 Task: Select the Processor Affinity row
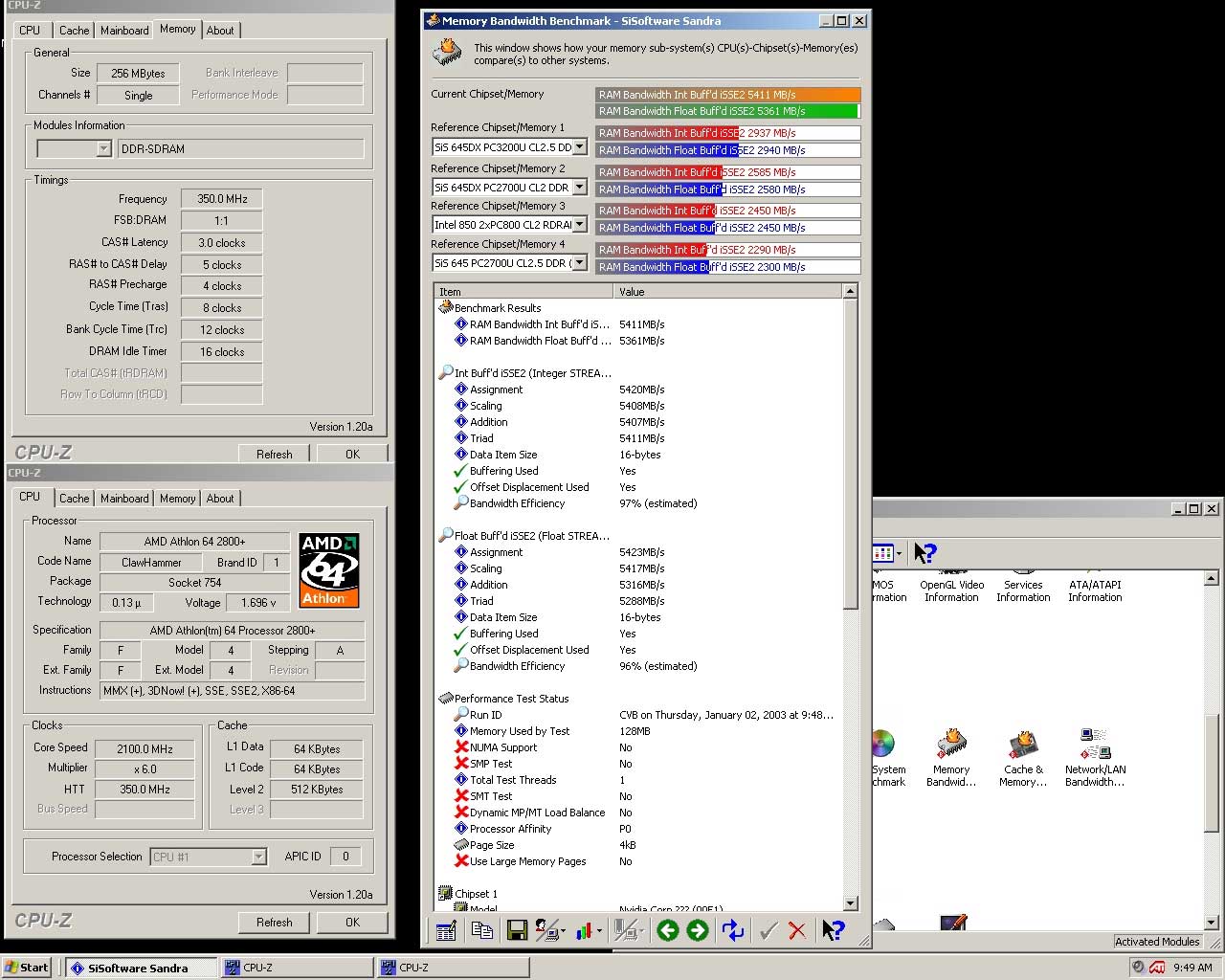click(639, 829)
